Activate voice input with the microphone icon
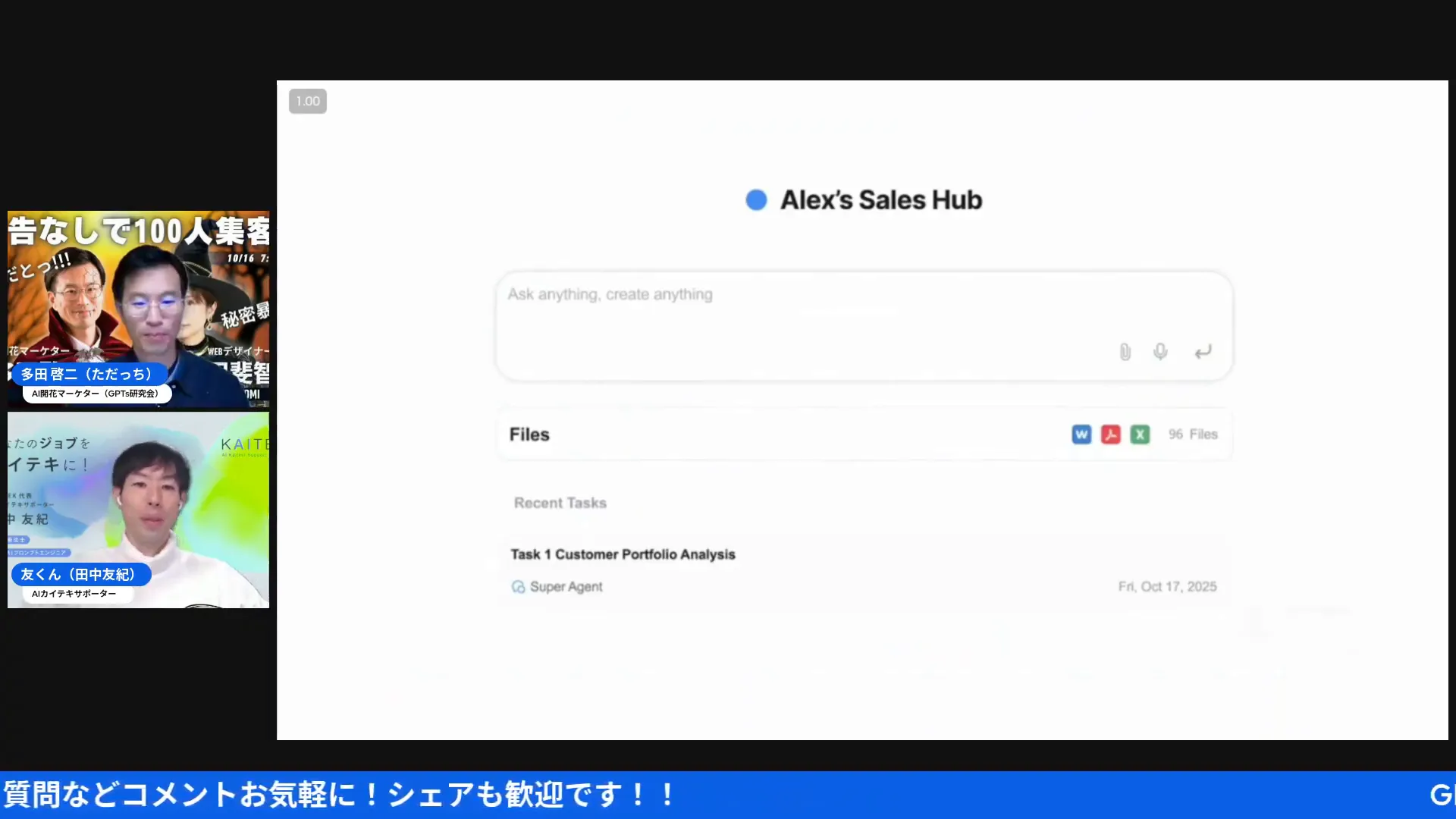The image size is (1456, 819). (1159, 351)
